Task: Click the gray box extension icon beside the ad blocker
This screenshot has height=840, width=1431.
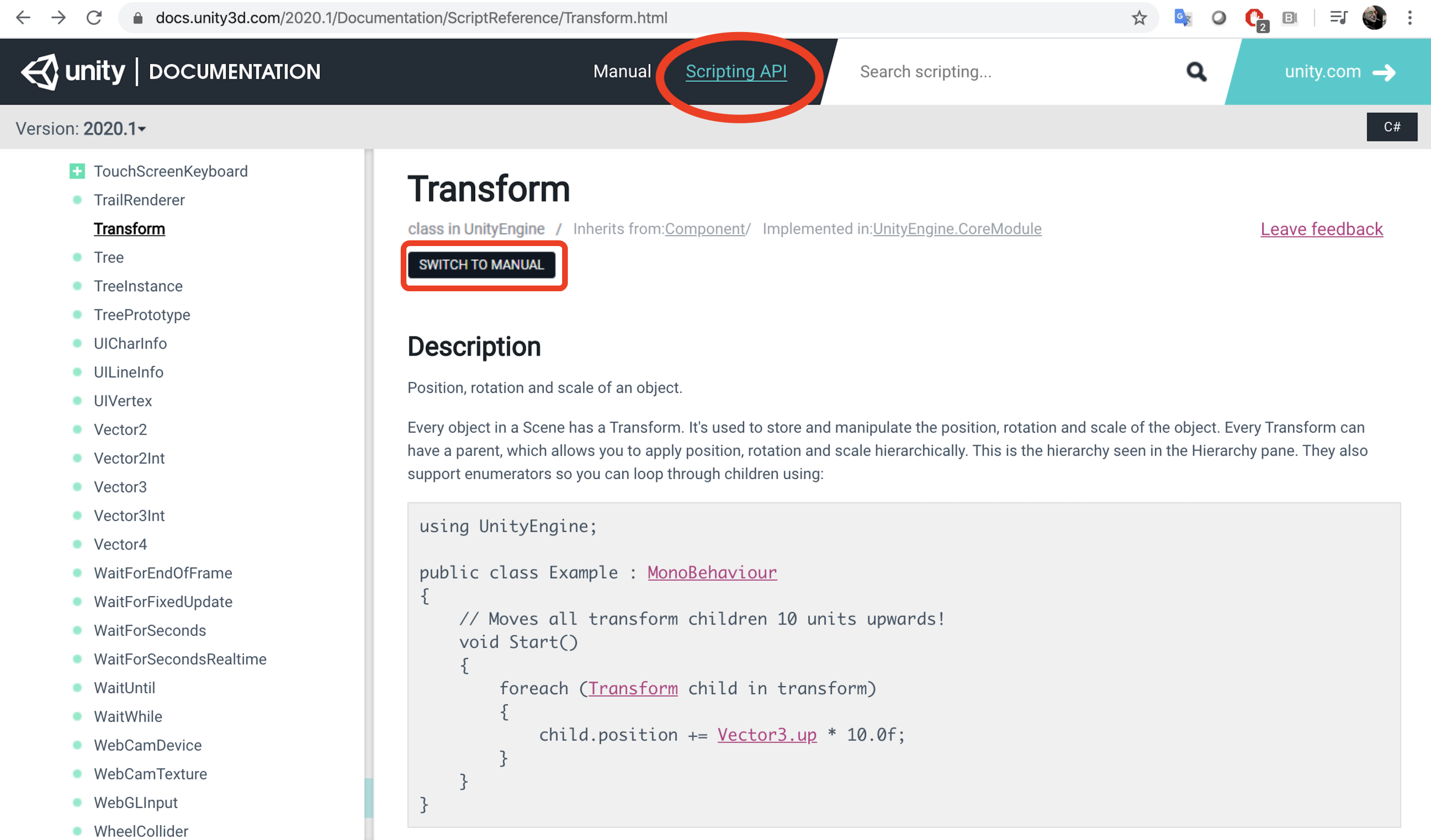Action: point(1290,18)
